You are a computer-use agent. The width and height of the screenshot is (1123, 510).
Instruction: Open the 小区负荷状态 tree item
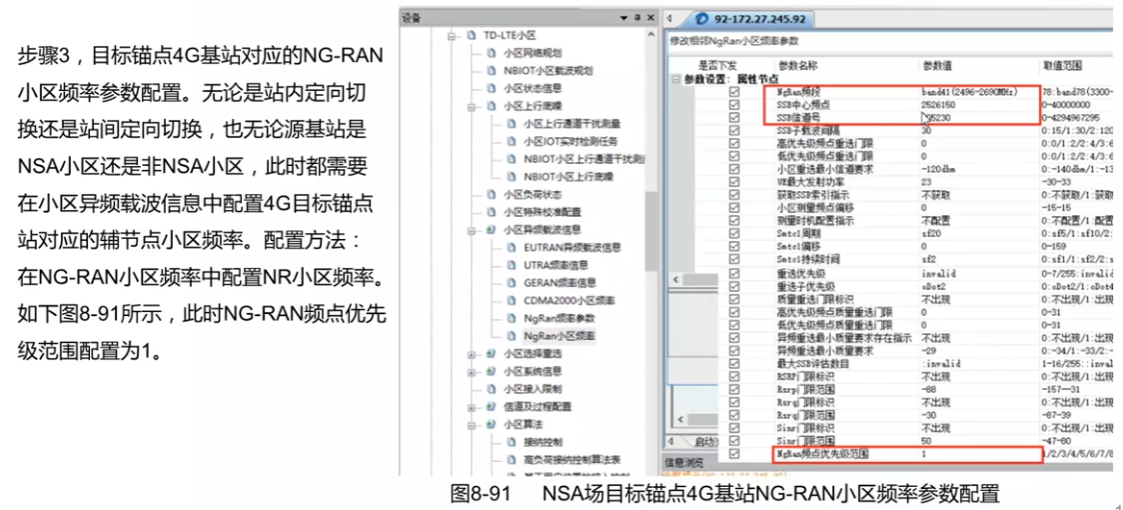(x=532, y=194)
